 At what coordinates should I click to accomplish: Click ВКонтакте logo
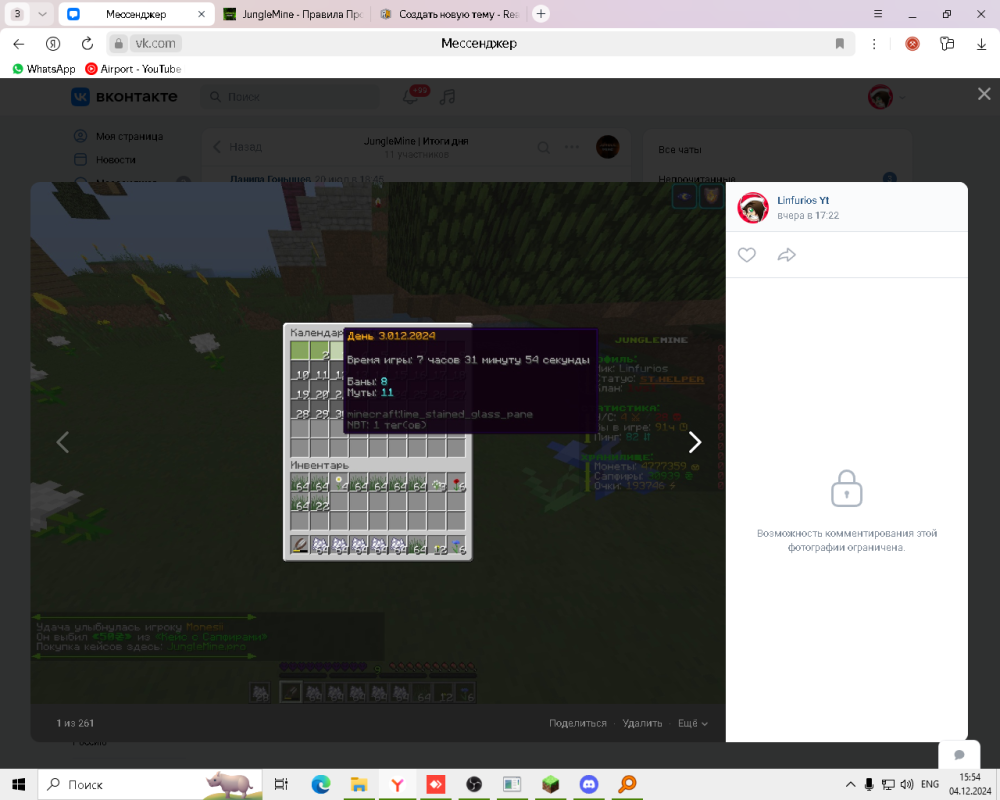coord(124,97)
